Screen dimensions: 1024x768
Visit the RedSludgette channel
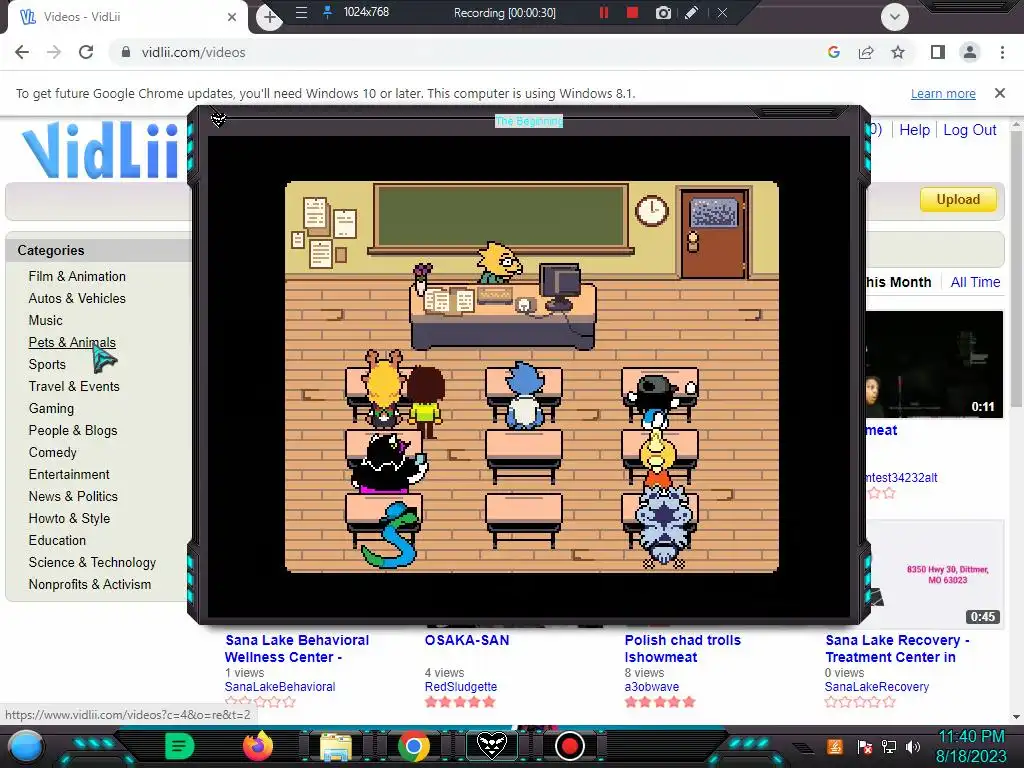pos(460,687)
